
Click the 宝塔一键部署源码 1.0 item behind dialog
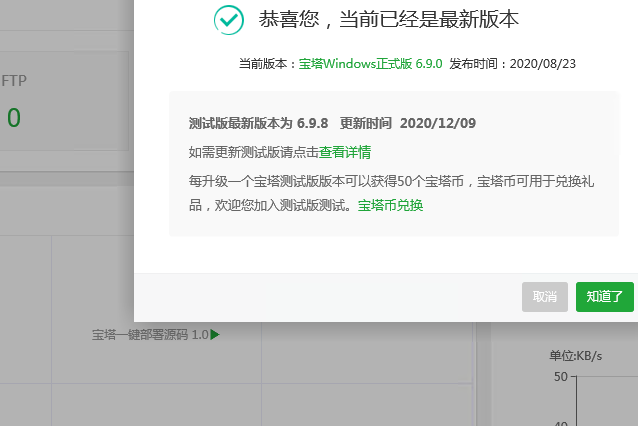pyautogui.click(x=150, y=335)
